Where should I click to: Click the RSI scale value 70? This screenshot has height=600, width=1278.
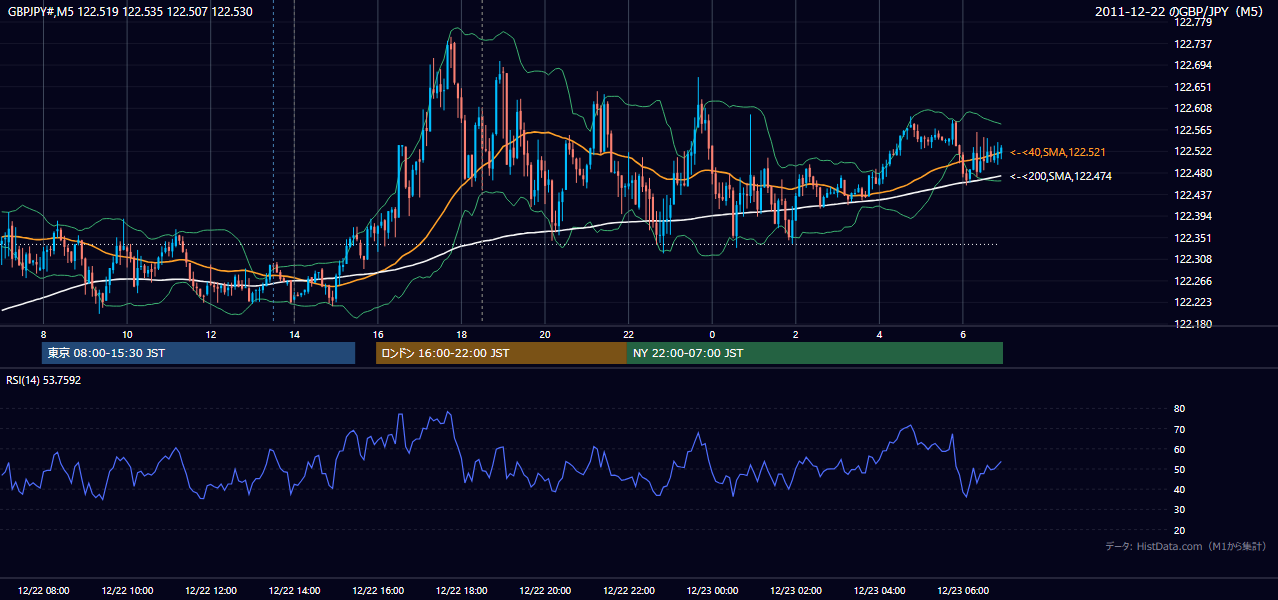tap(1179, 429)
